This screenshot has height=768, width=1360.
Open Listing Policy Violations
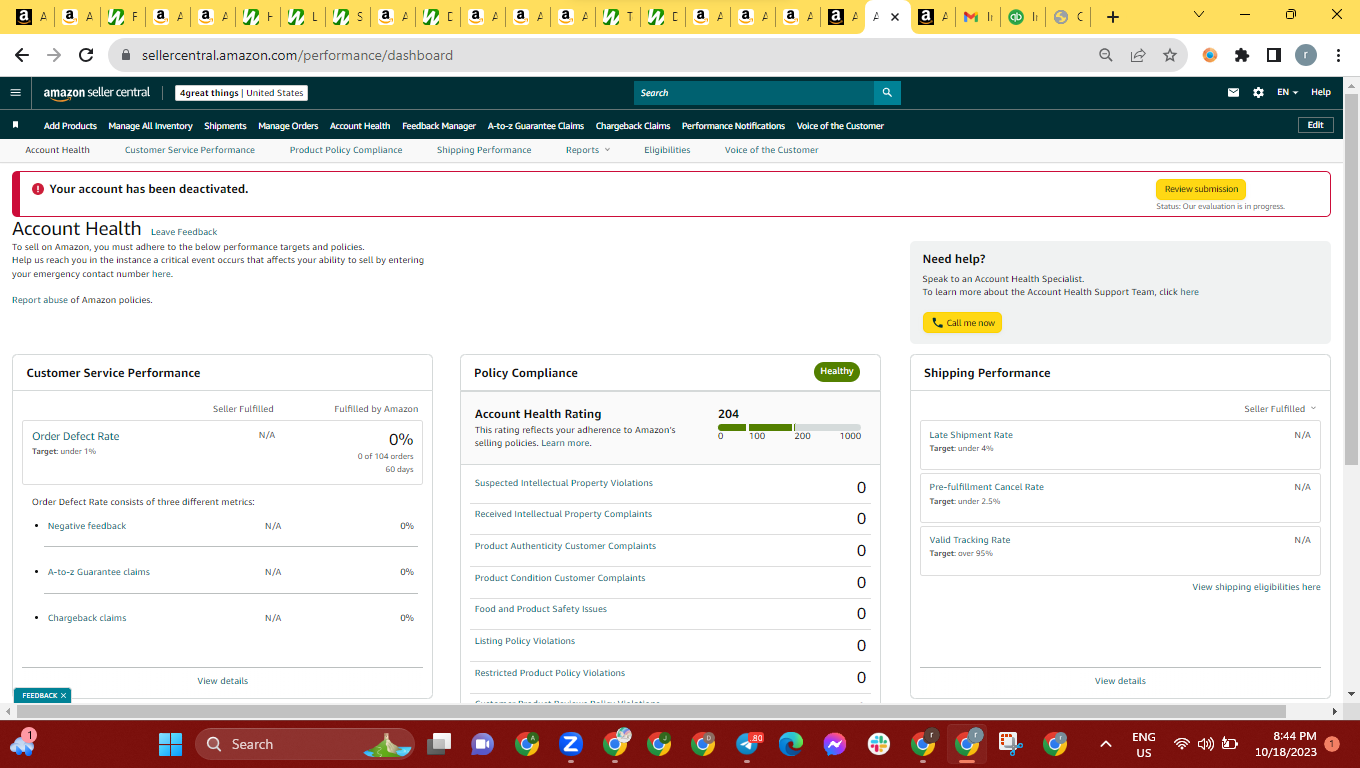[x=525, y=641]
